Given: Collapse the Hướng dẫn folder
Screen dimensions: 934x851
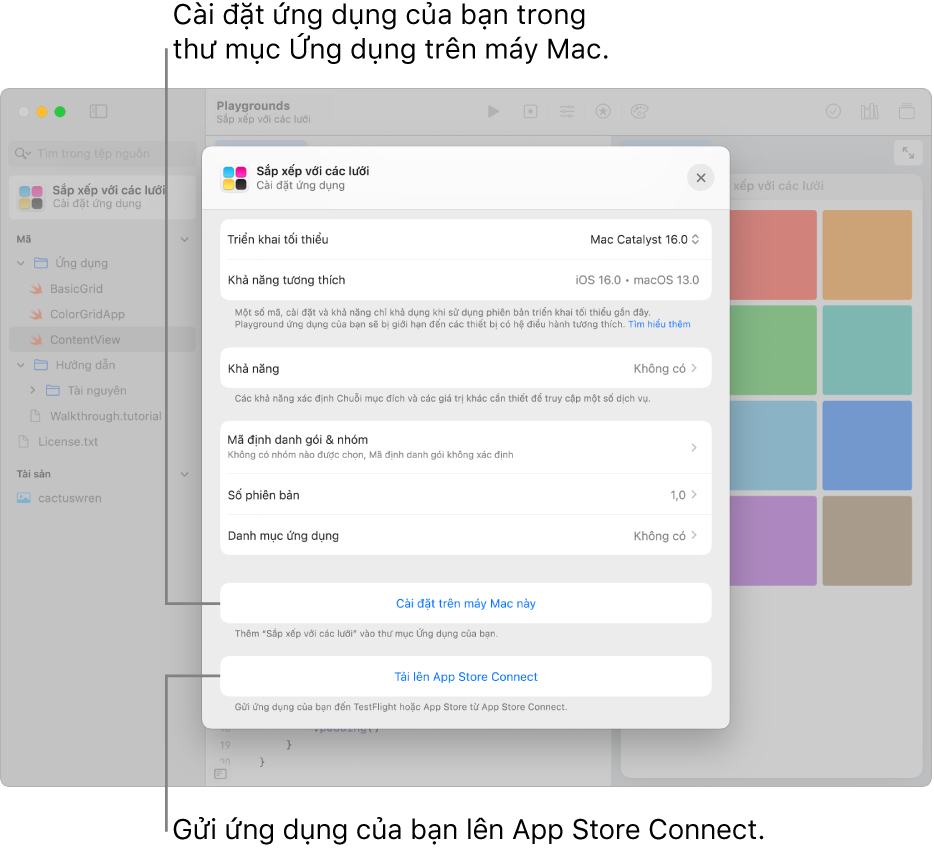Looking at the screenshot, I should 21,365.
